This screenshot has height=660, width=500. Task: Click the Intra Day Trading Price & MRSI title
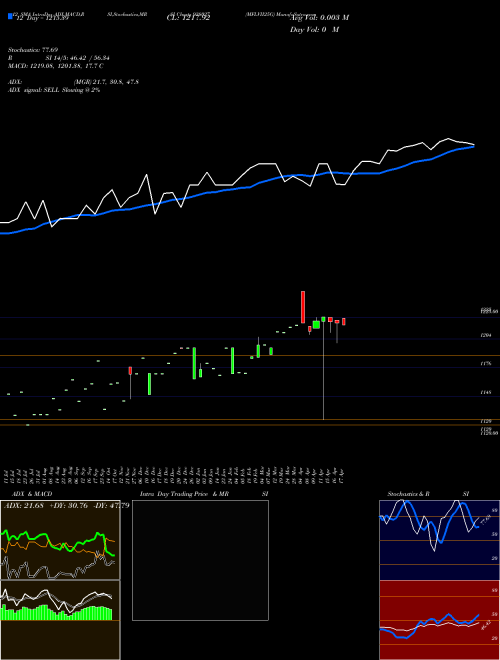204,494
